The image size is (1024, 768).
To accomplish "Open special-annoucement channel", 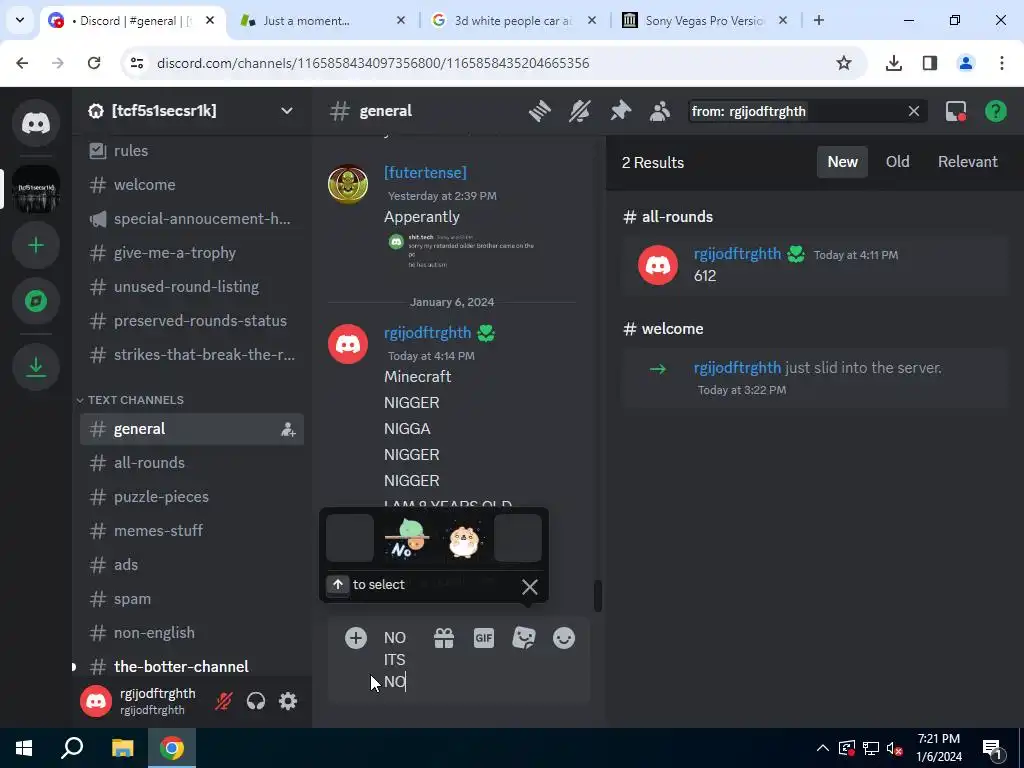I will click(192, 219).
